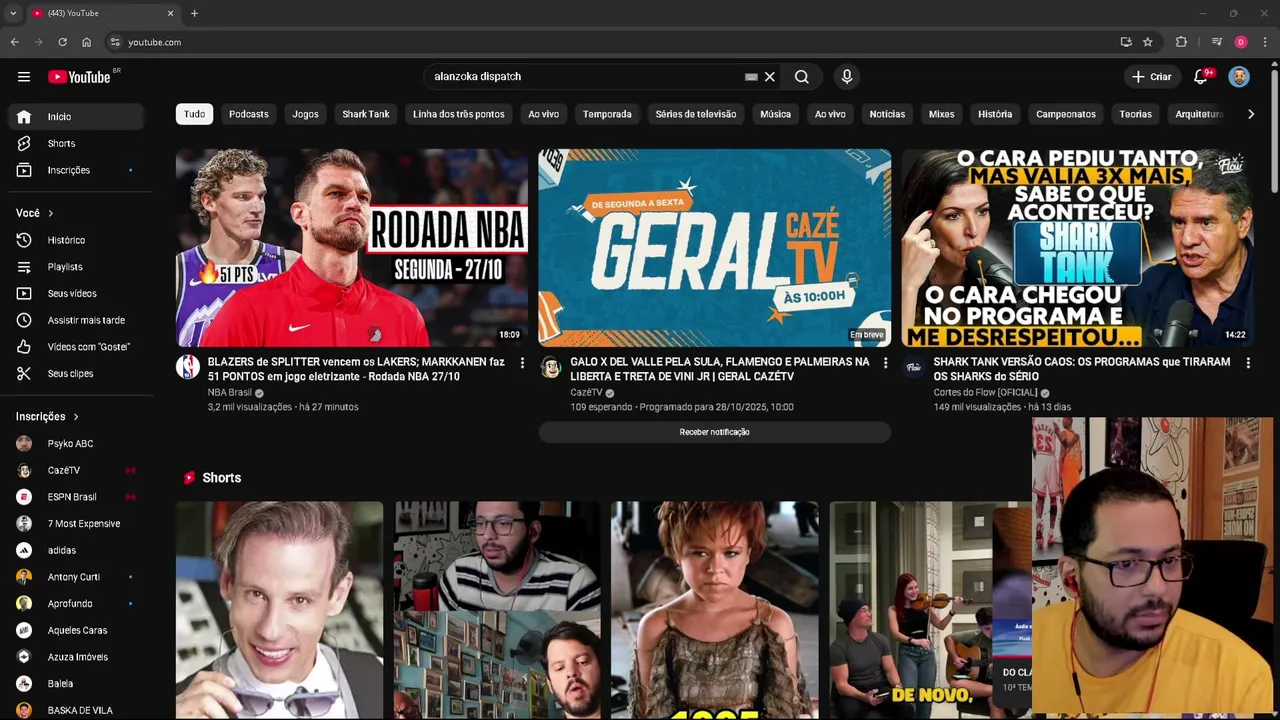
Task: Open browser extensions puzzle icon
Action: tap(1181, 42)
